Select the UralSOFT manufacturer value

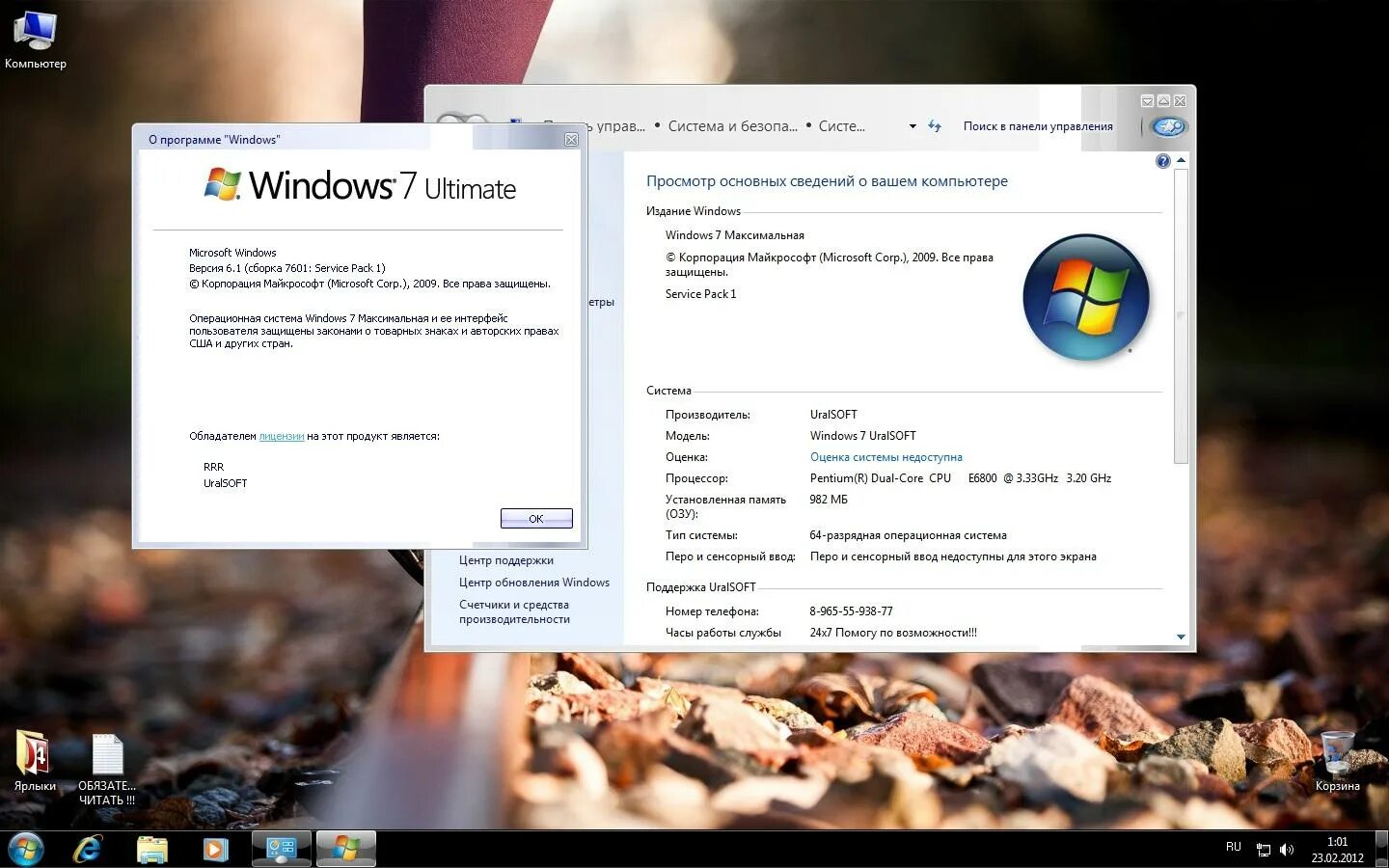(x=833, y=415)
